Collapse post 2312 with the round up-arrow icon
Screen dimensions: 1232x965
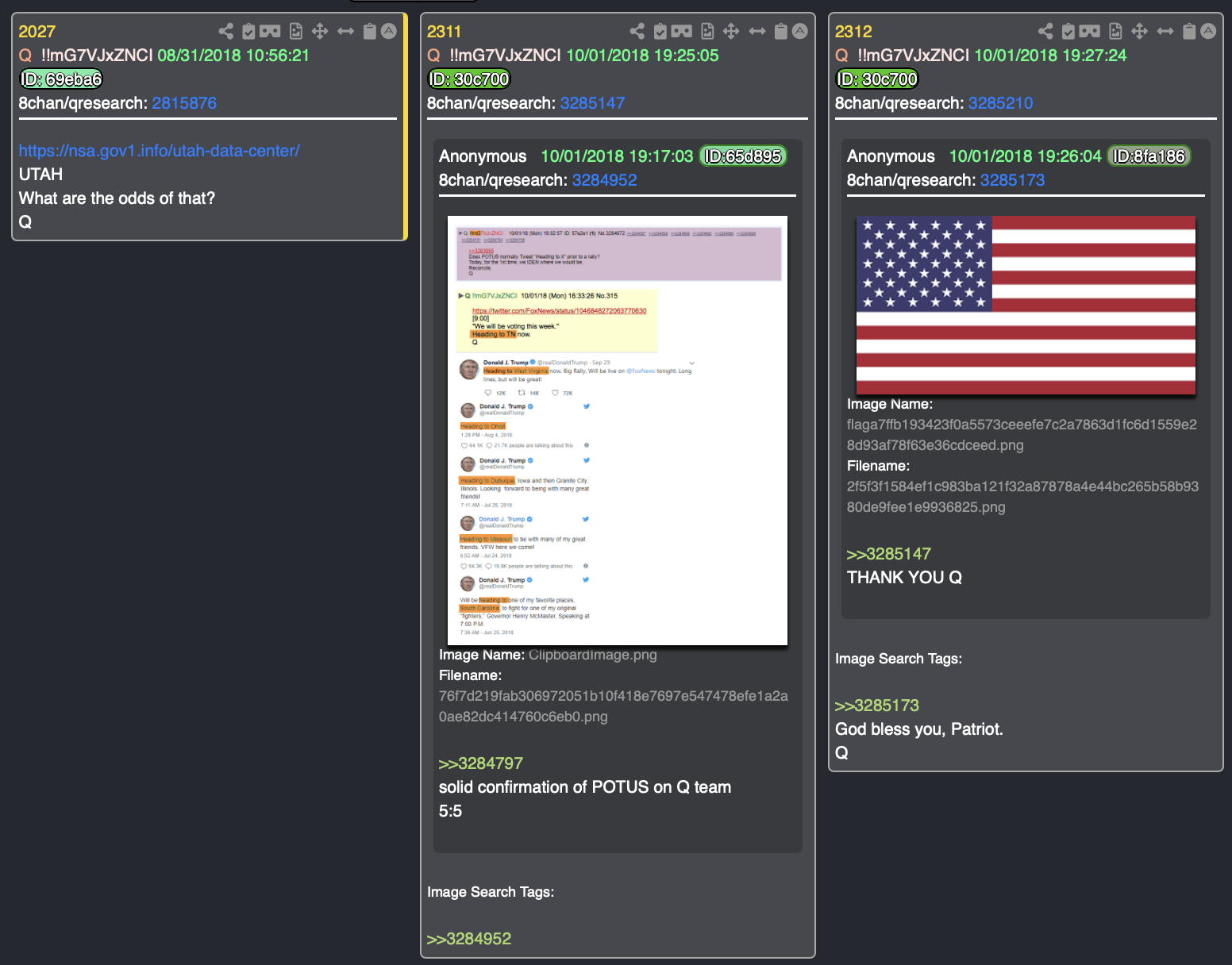coord(1208,31)
